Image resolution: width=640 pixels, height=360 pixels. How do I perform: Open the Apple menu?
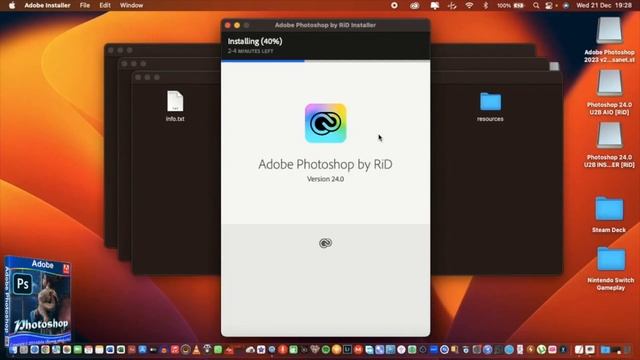[x=12, y=5]
